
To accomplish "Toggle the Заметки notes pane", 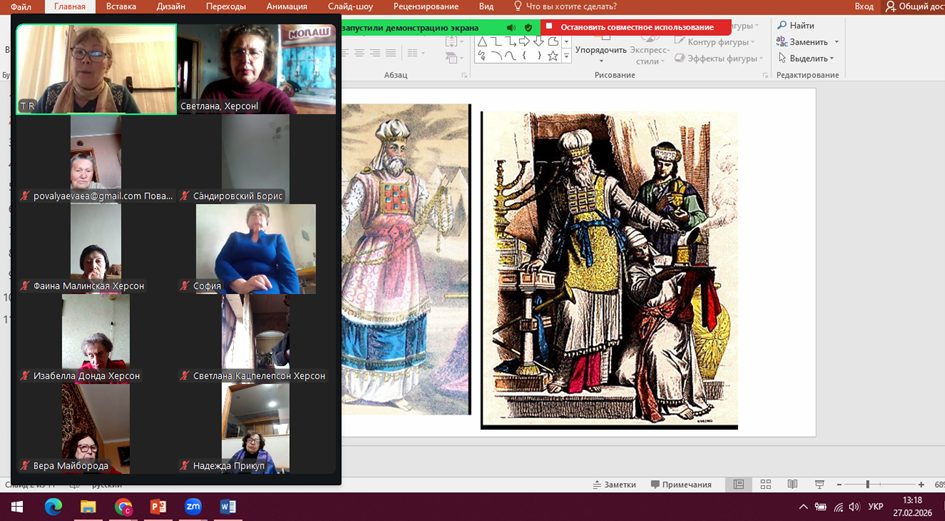I will 612,485.
